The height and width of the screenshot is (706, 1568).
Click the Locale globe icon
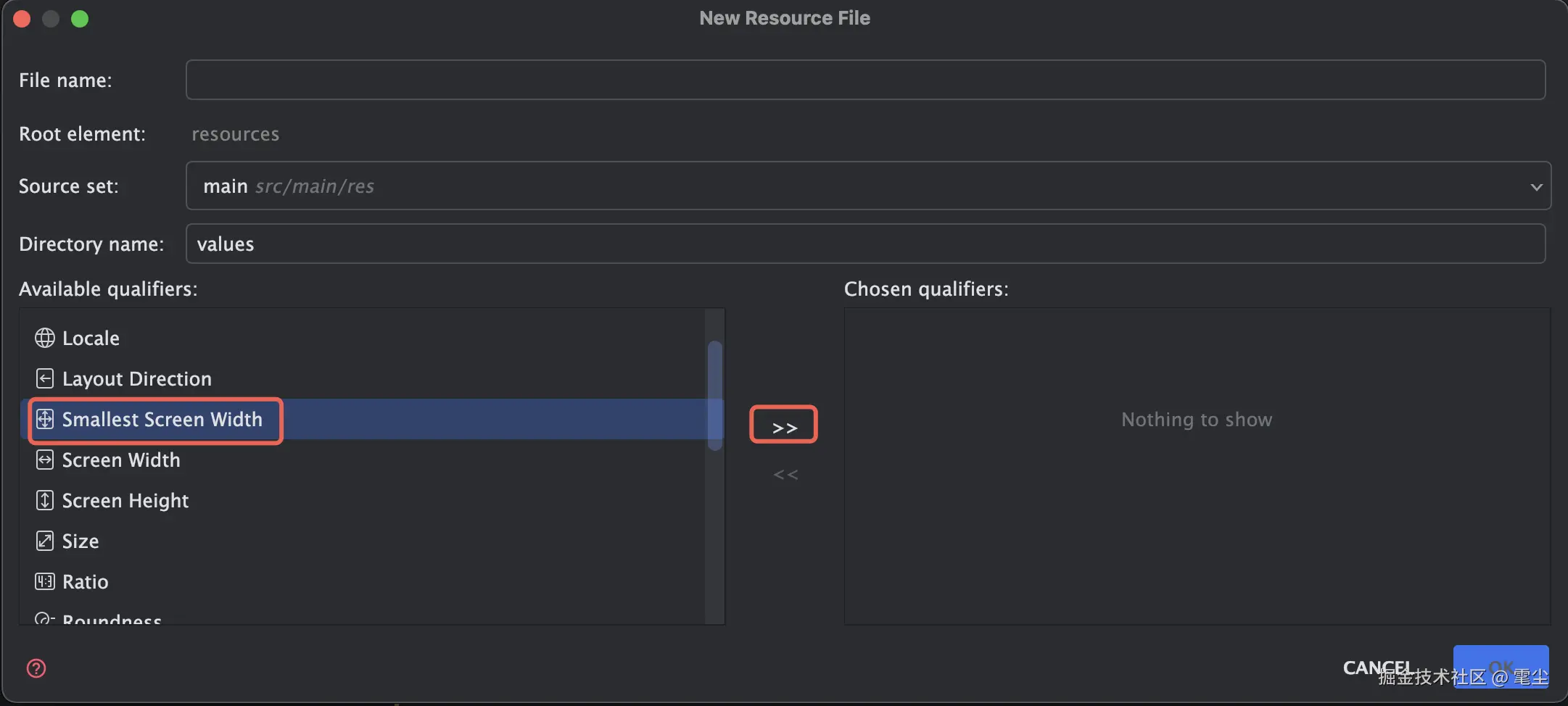point(45,338)
